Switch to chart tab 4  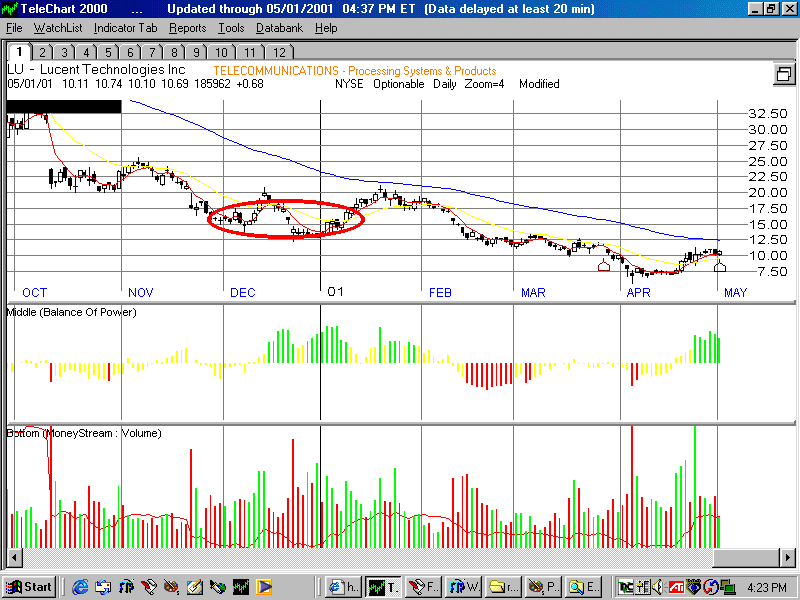86,53
